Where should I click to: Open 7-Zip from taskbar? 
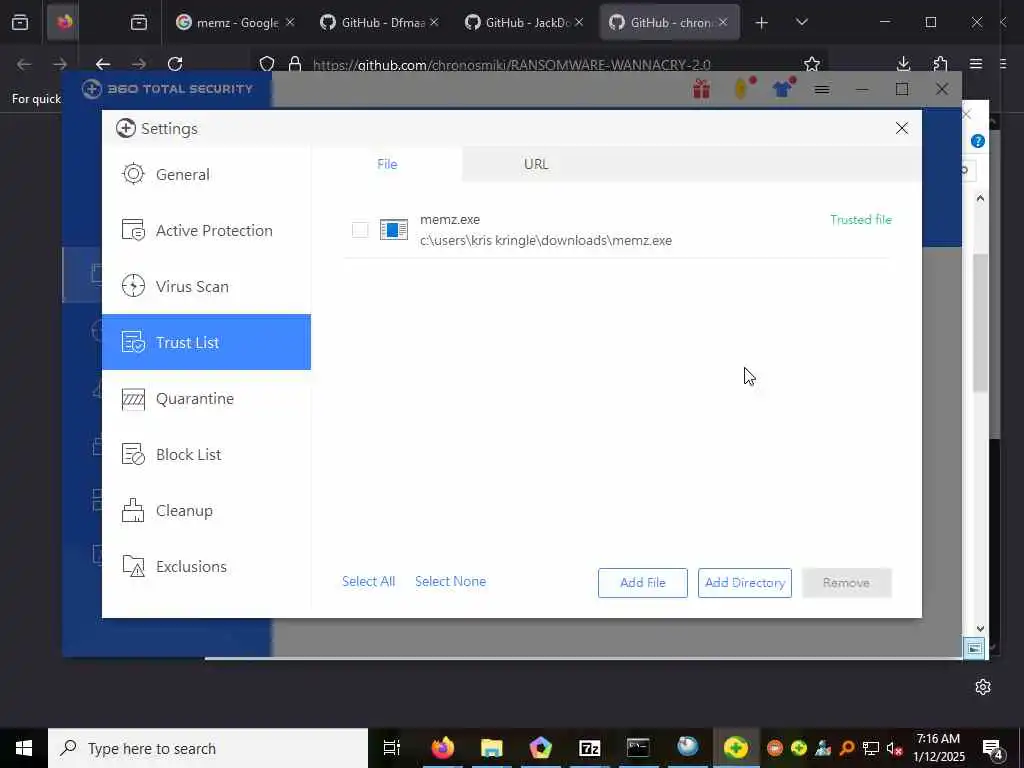point(589,748)
